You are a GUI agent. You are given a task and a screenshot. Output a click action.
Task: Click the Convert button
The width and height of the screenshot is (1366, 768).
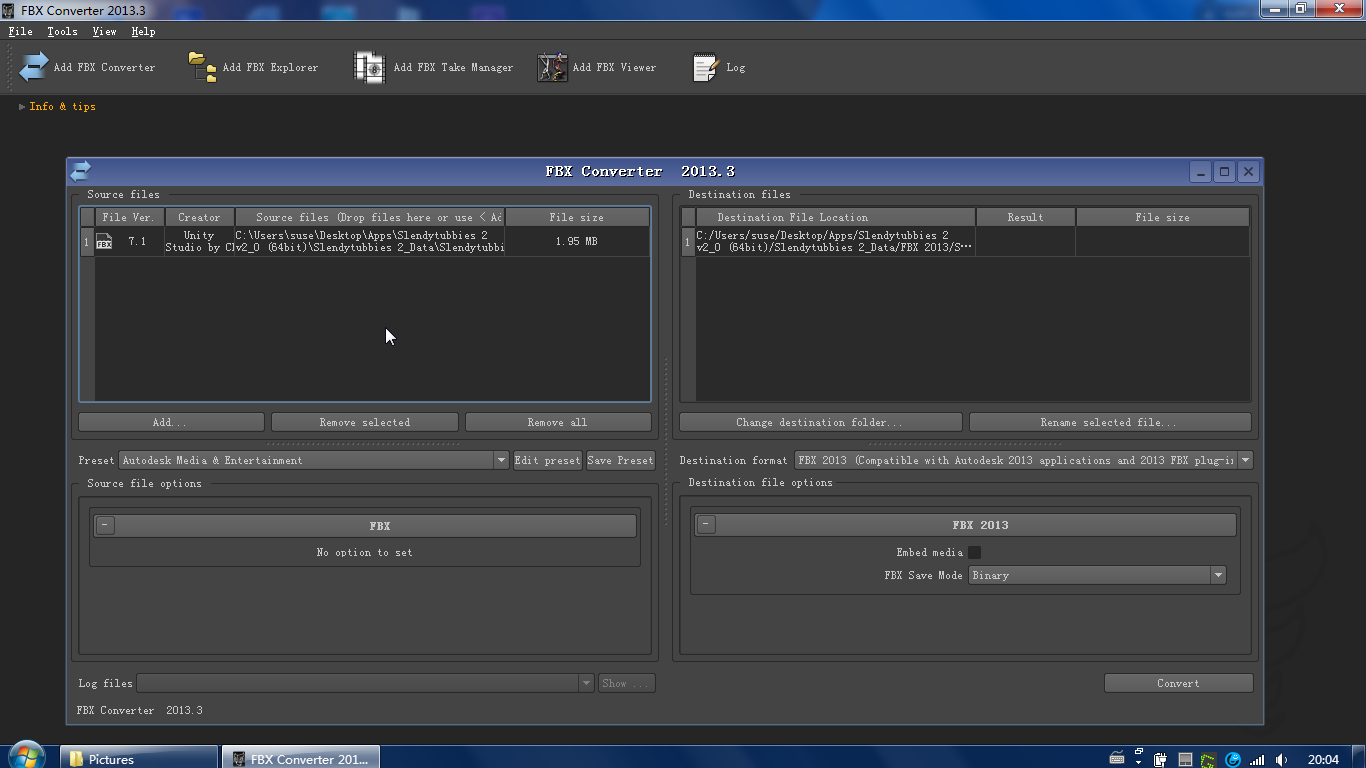1178,683
